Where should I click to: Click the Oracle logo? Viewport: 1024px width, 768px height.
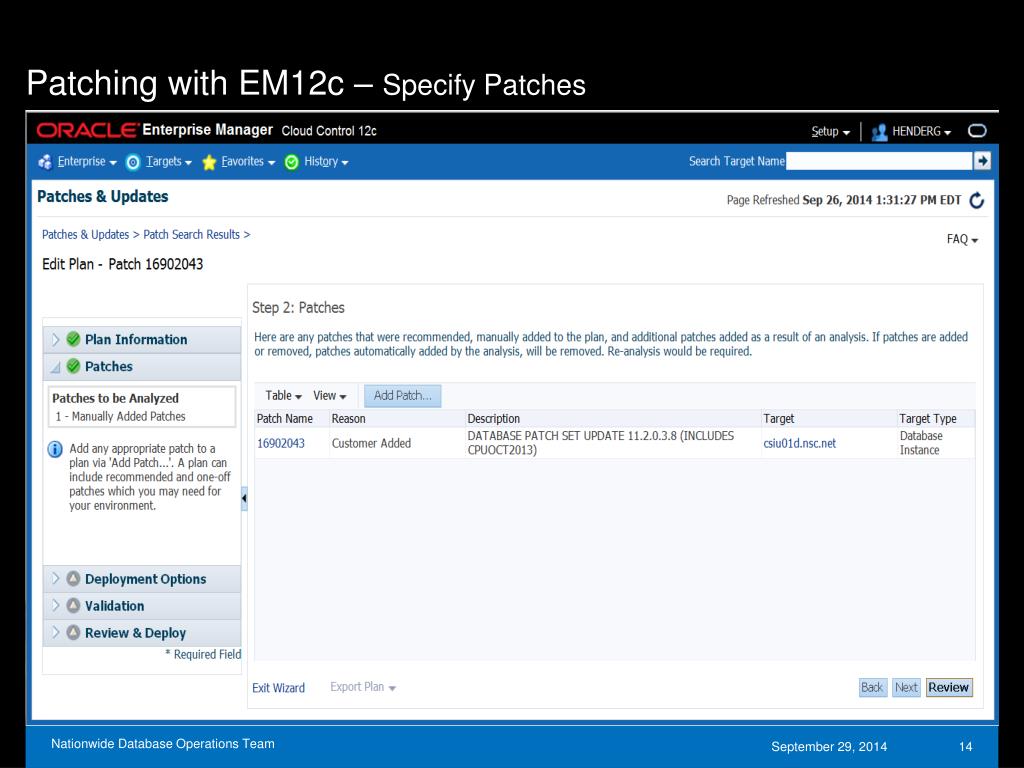coord(88,130)
